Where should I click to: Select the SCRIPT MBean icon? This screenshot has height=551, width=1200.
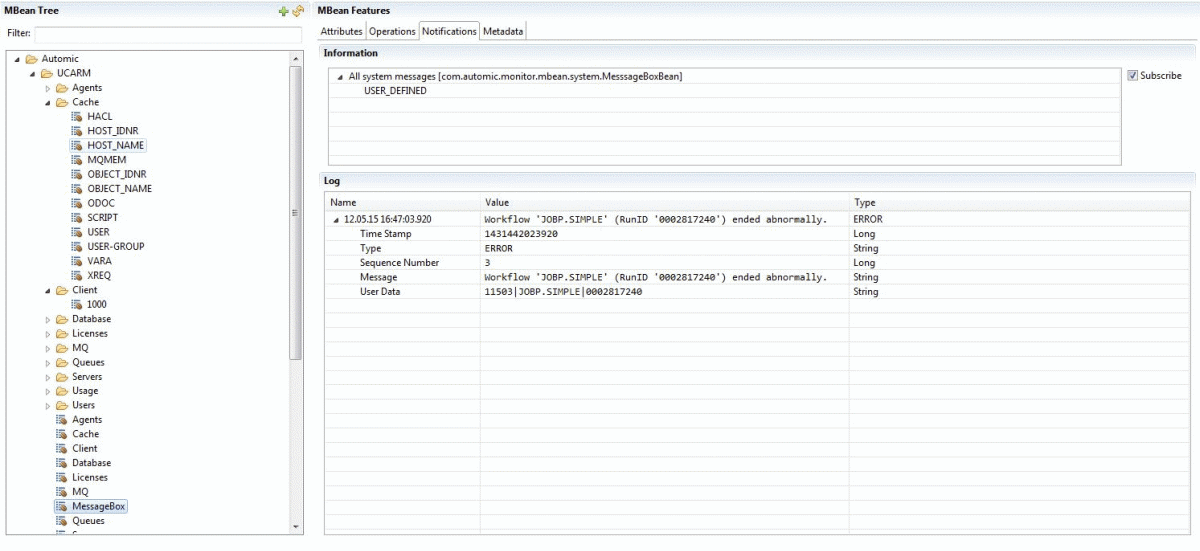pyautogui.click(x=77, y=217)
